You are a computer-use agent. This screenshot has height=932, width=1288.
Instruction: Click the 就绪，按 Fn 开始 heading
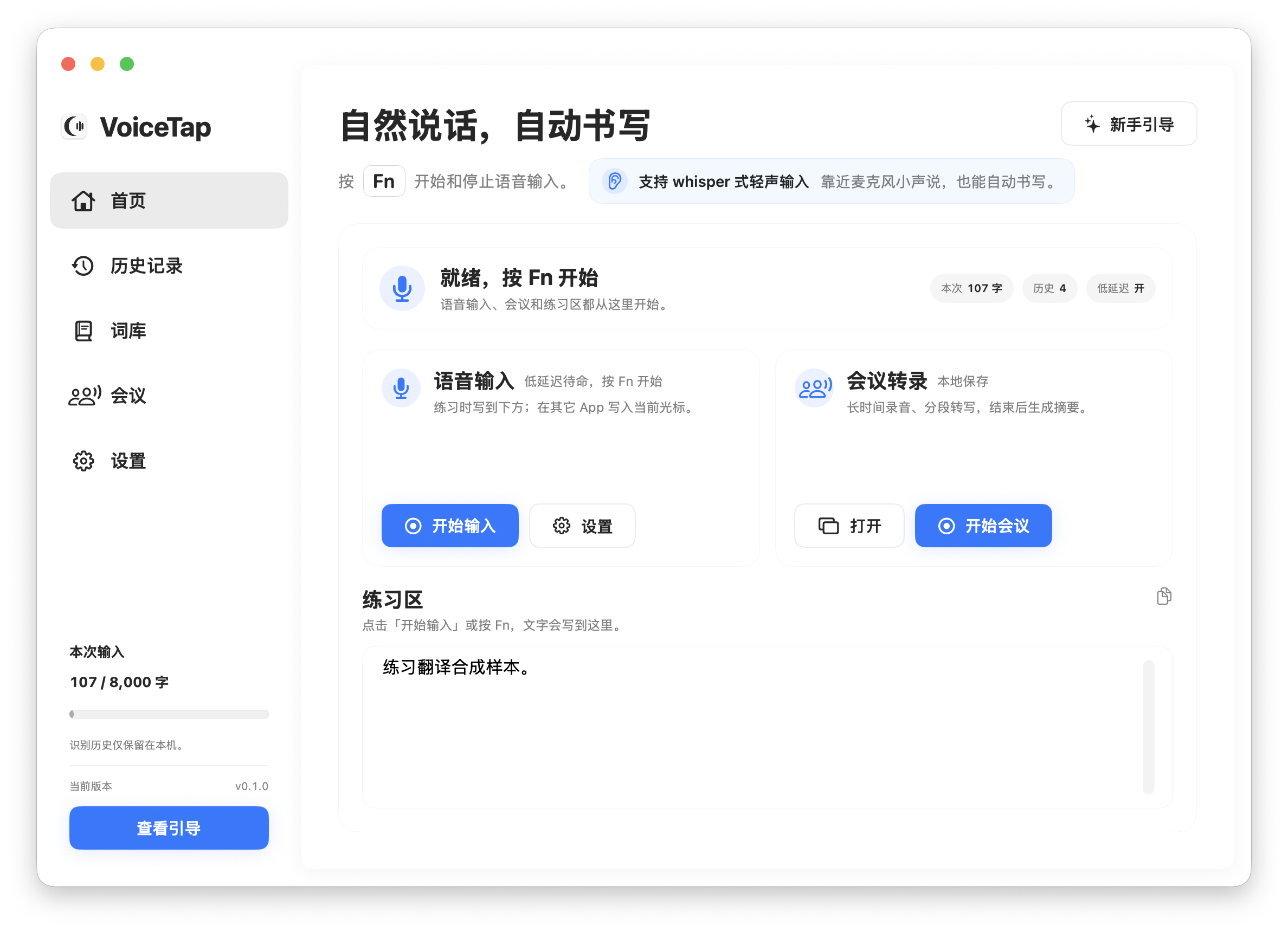point(519,278)
